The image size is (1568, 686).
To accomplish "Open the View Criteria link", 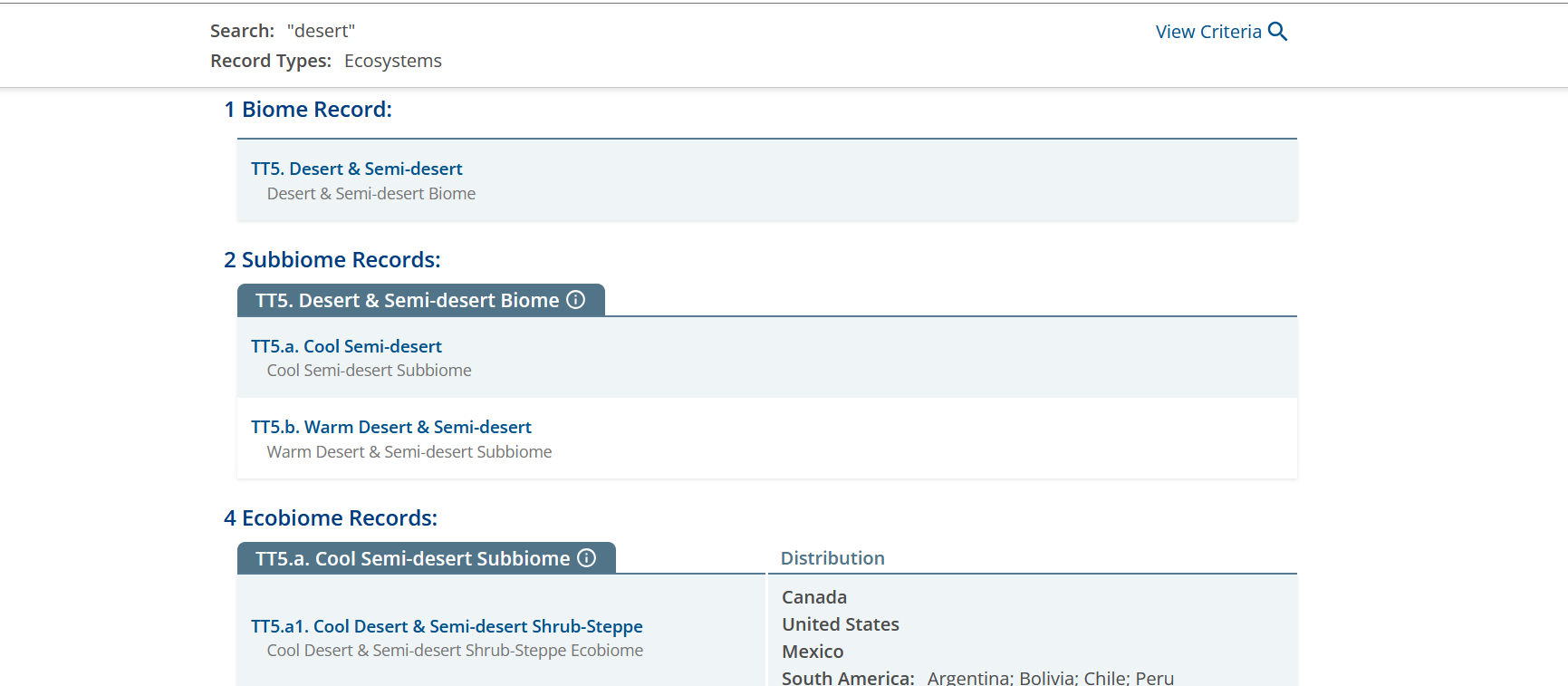I will point(1207,32).
